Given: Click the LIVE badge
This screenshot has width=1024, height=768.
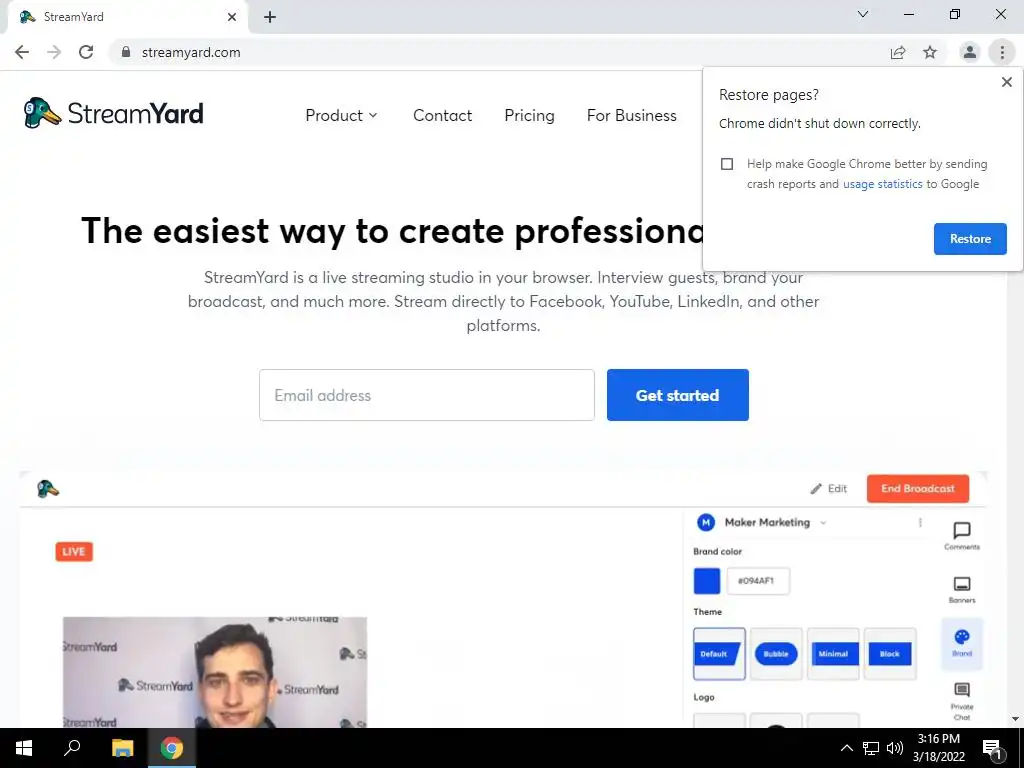Looking at the screenshot, I should tap(74, 552).
